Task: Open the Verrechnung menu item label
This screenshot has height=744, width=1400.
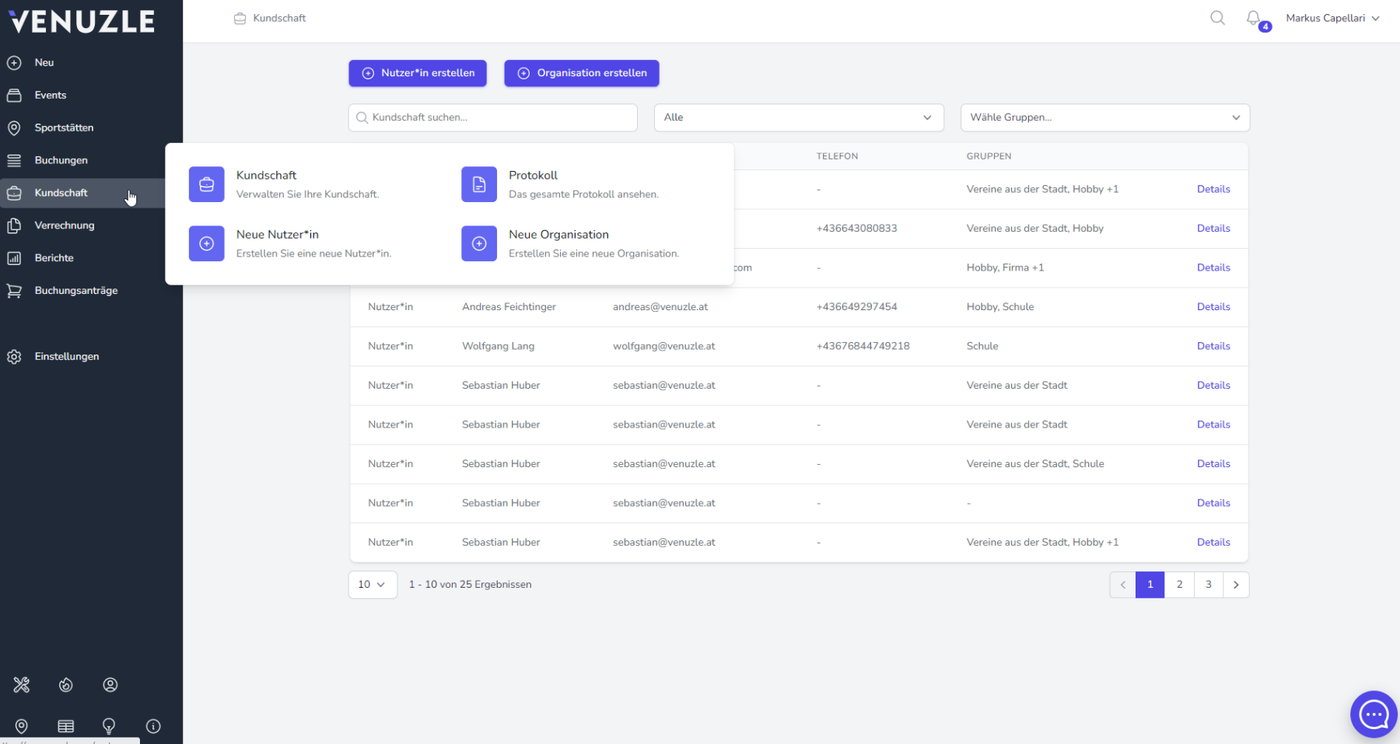Action: [x=65, y=225]
